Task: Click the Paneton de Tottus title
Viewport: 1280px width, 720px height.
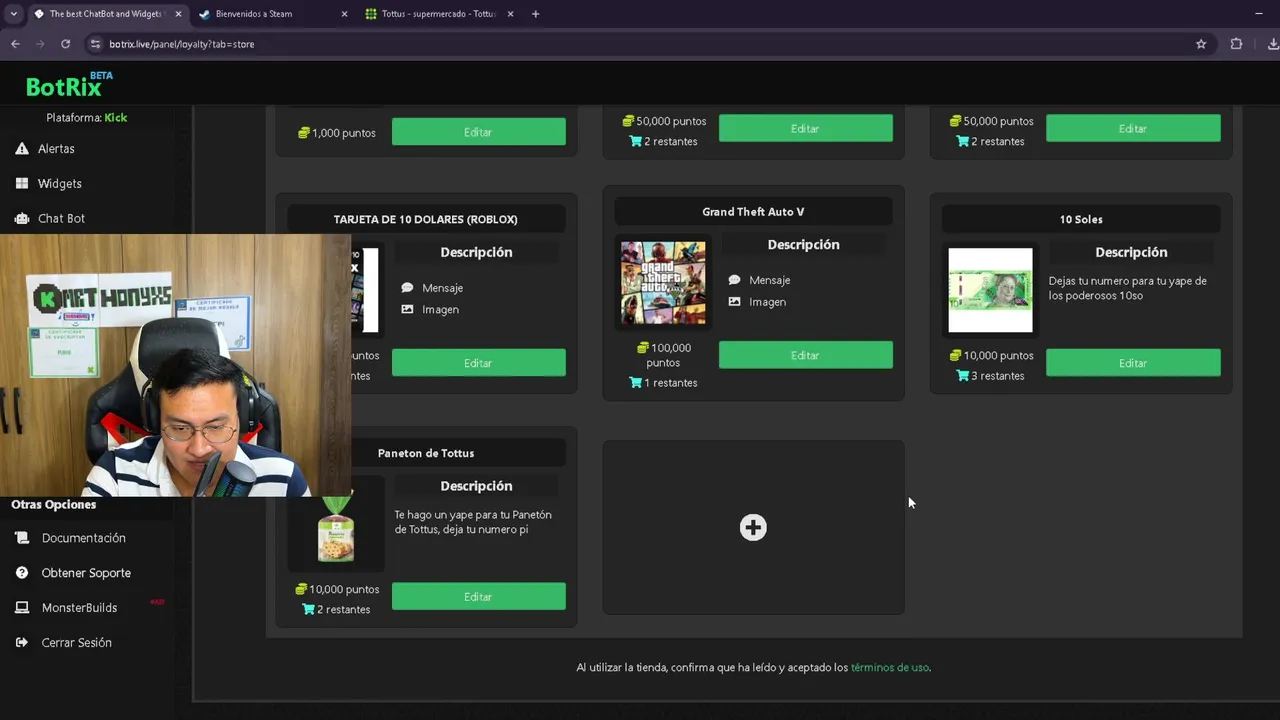Action: 426,453
